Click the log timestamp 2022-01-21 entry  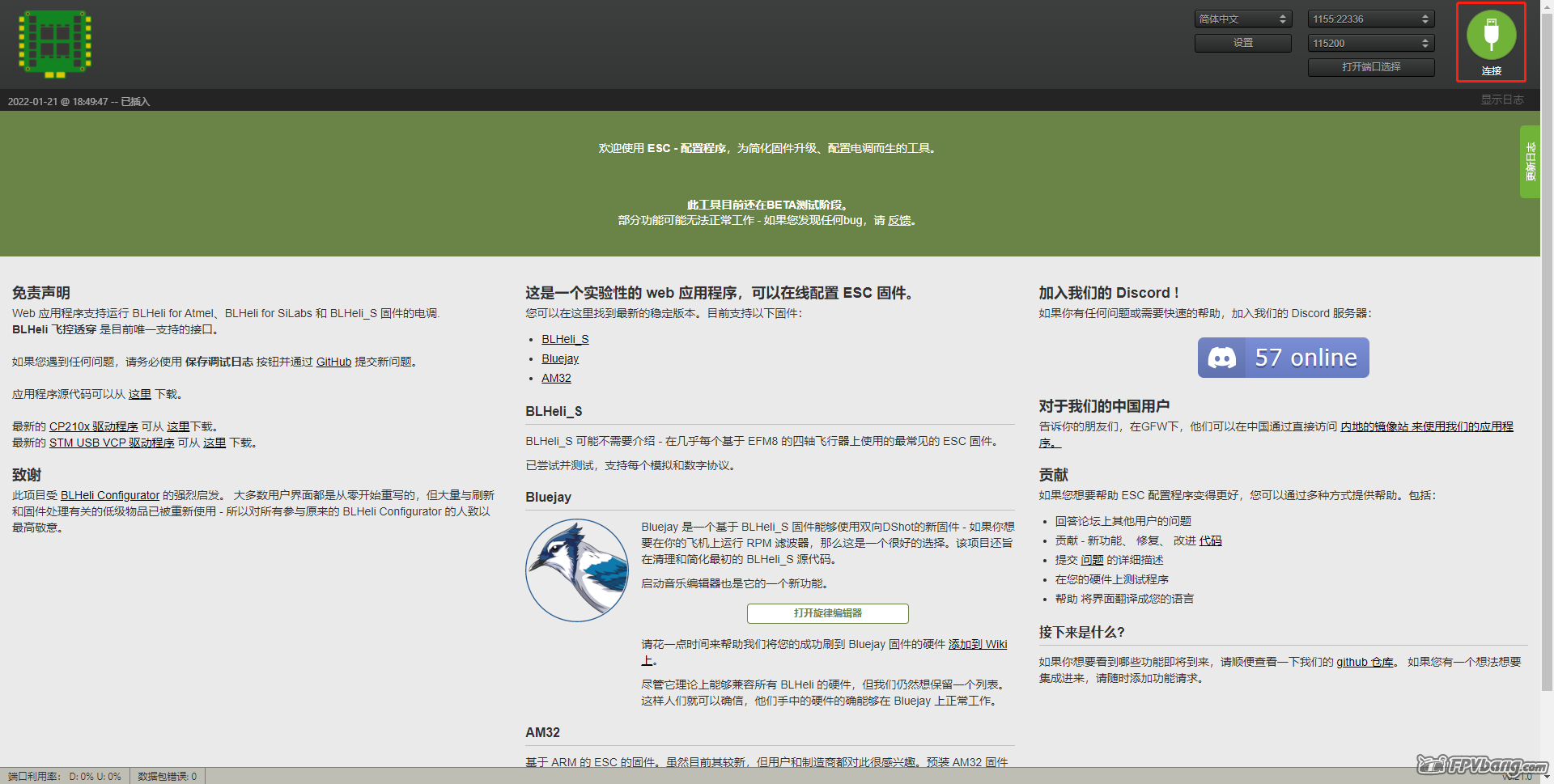[79, 101]
